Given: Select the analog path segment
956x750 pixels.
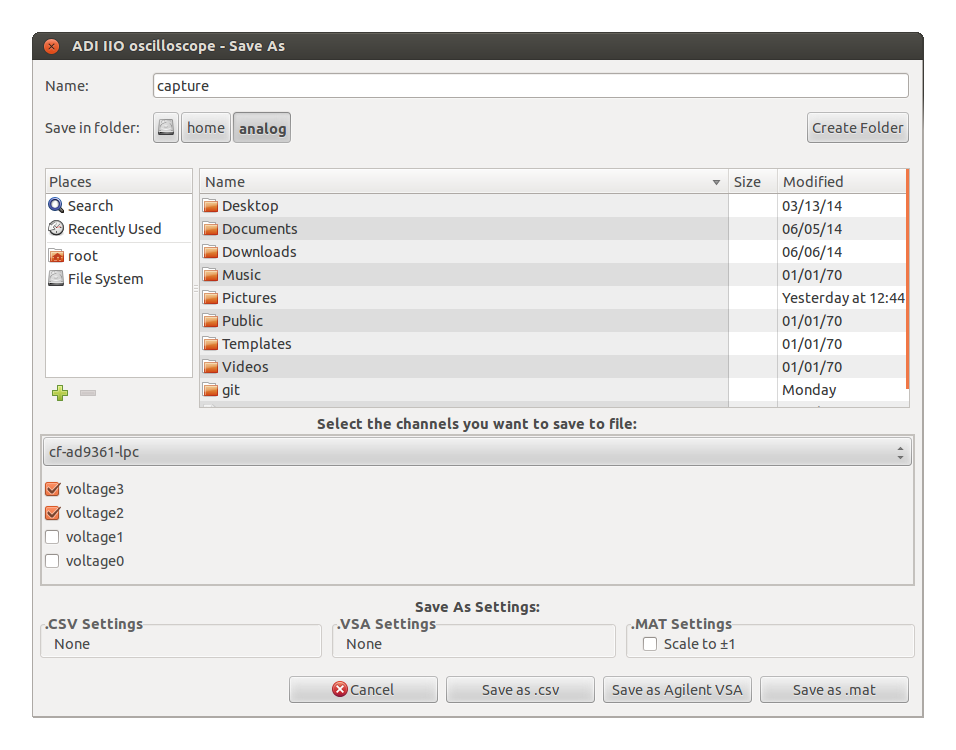Looking at the screenshot, I should coord(262,128).
